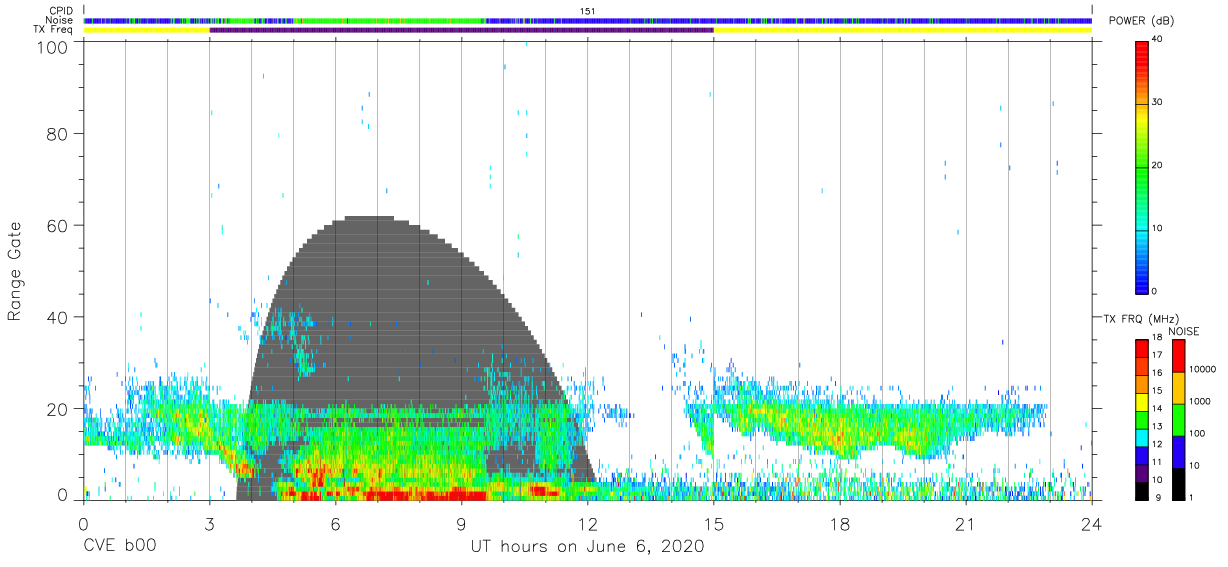Screen dimensions: 1228x567
Task: Click the 'POWER (dB)' legend title
Action: (1142, 21)
